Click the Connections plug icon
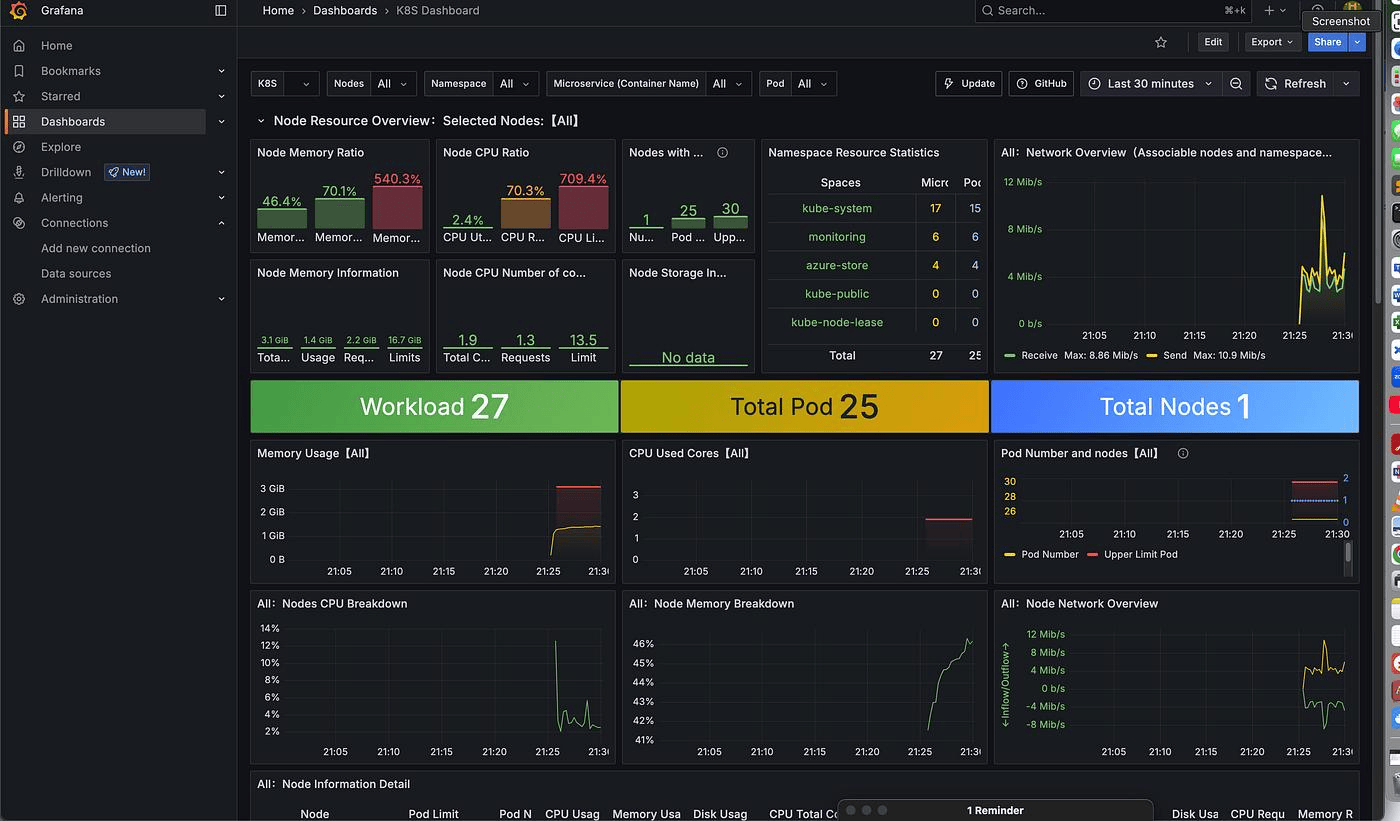 (19, 223)
